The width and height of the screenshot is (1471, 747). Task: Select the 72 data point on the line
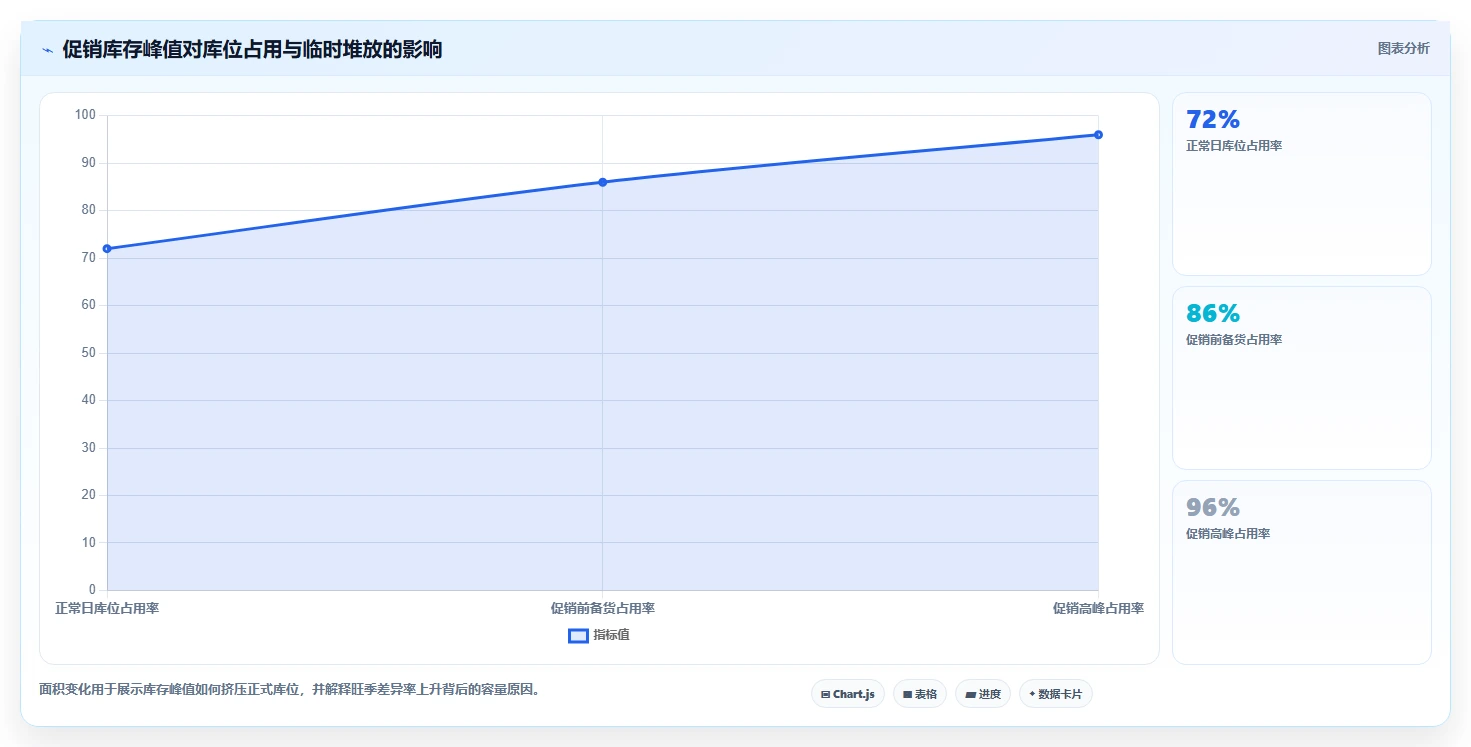coord(107,249)
